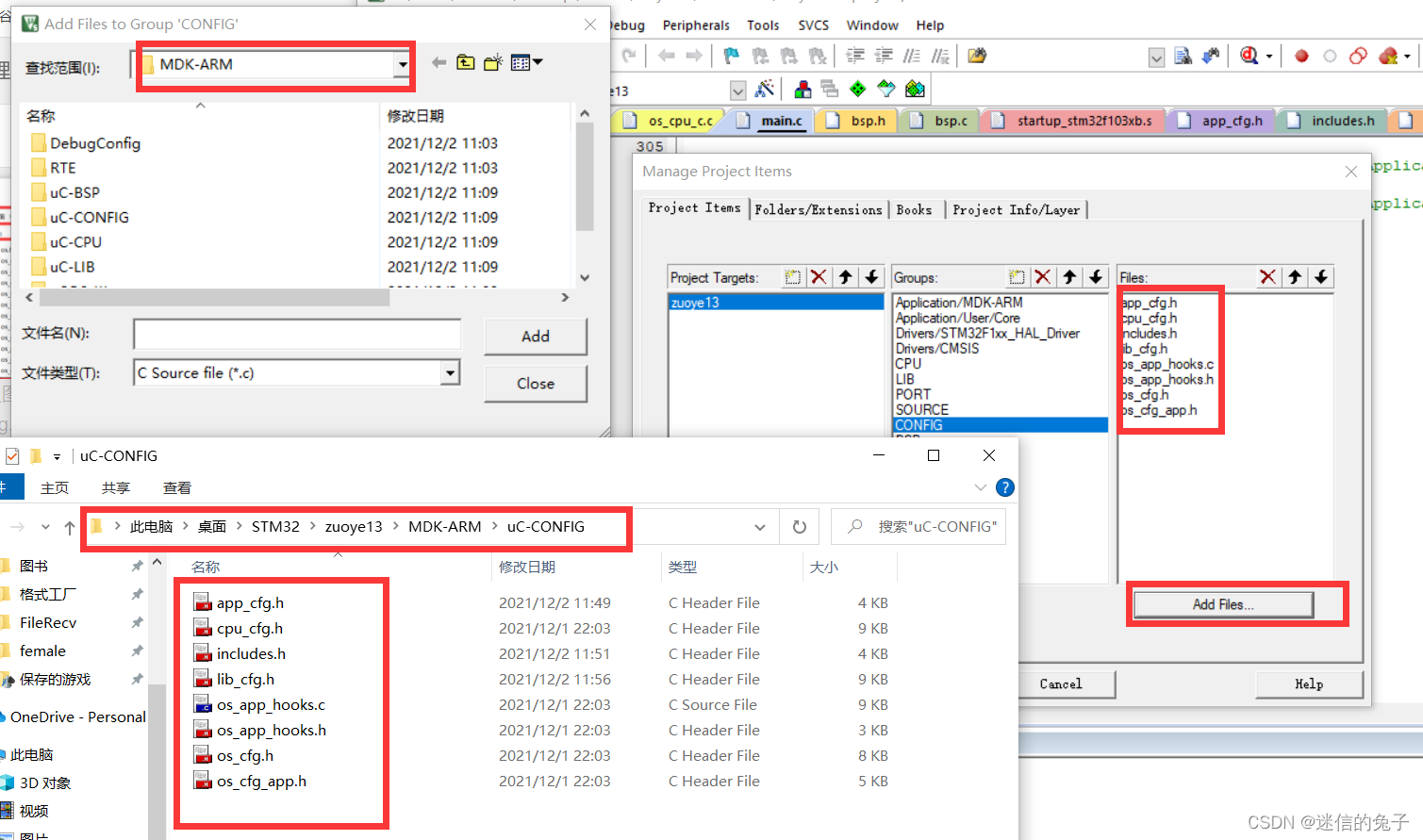Image resolution: width=1423 pixels, height=840 pixels.
Task: Click the horizontal scrollbar in Add Files list
Action: [x=214, y=298]
